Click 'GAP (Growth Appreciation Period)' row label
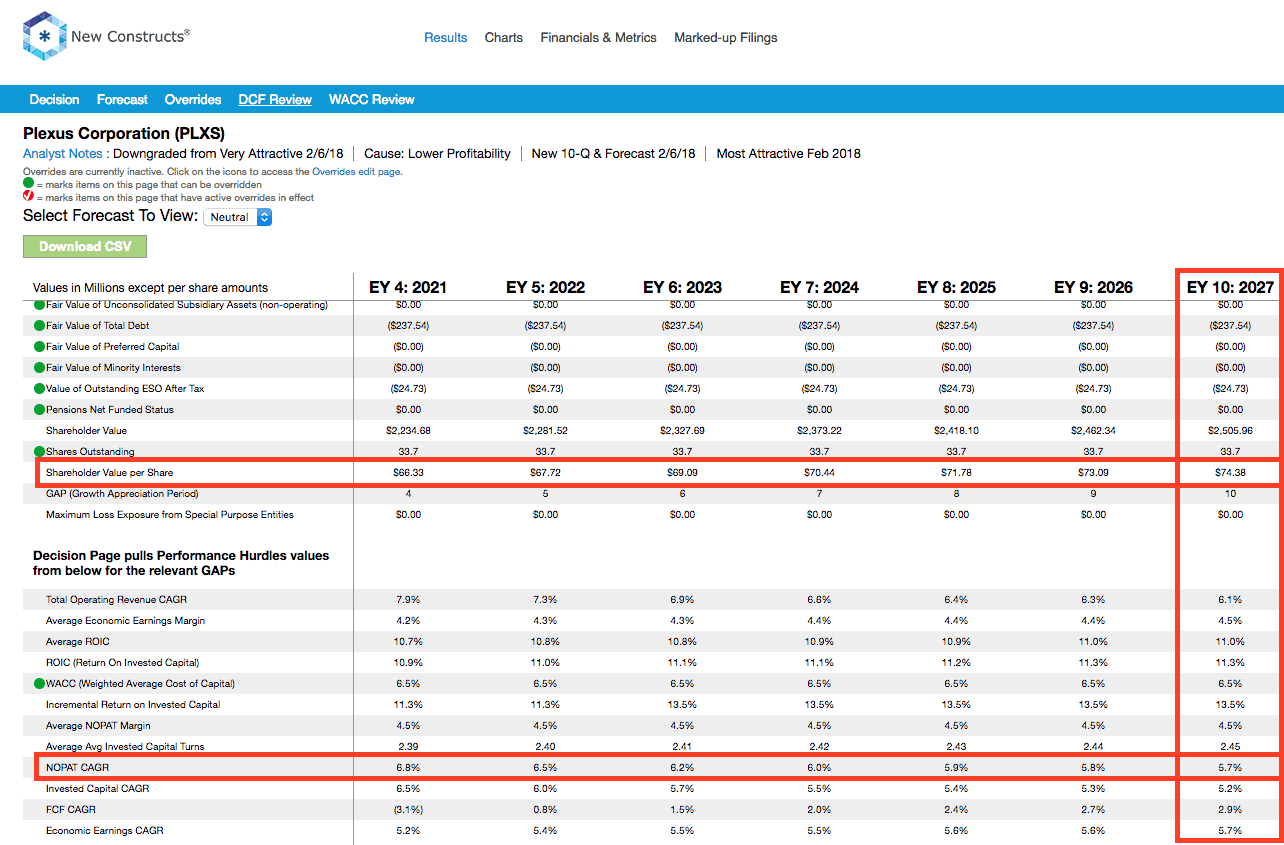 click(122, 493)
